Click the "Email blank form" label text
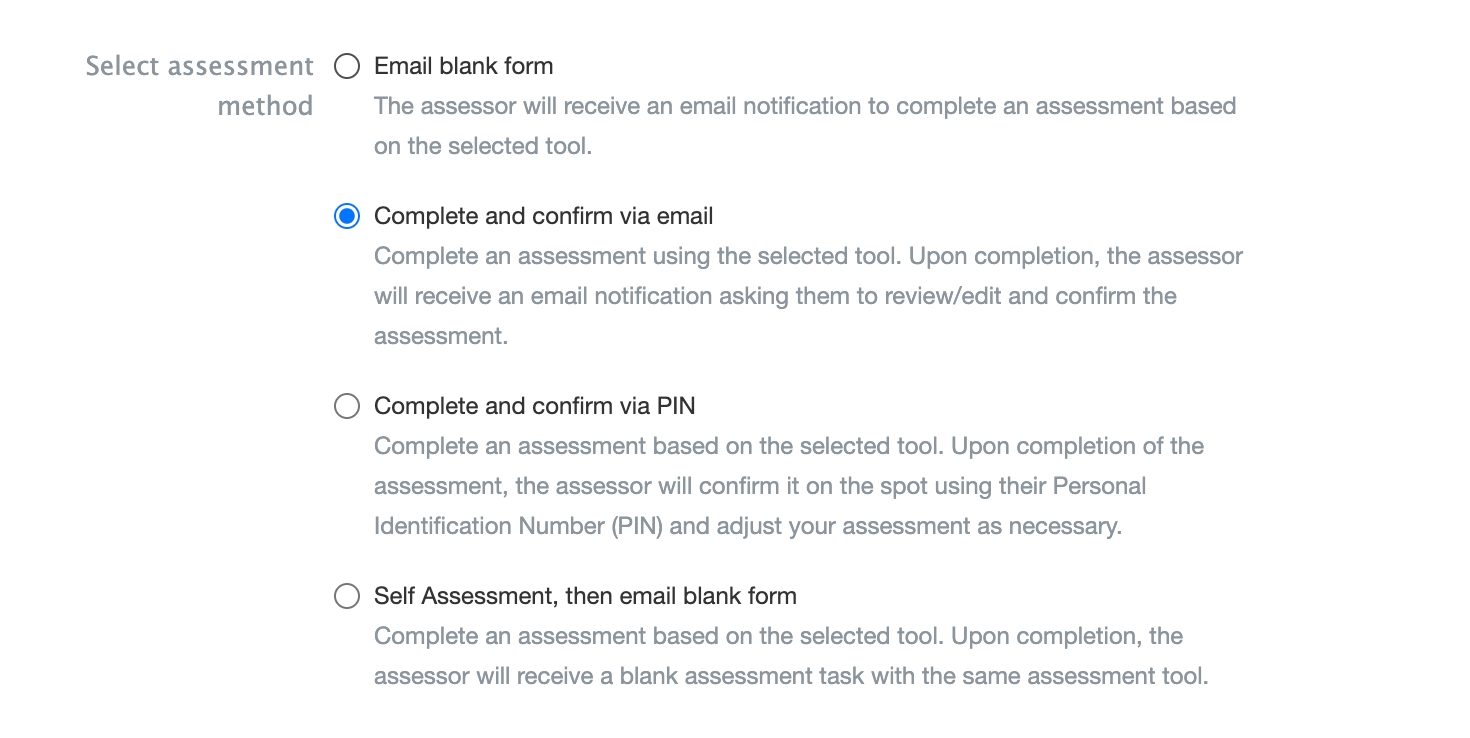 (x=463, y=67)
